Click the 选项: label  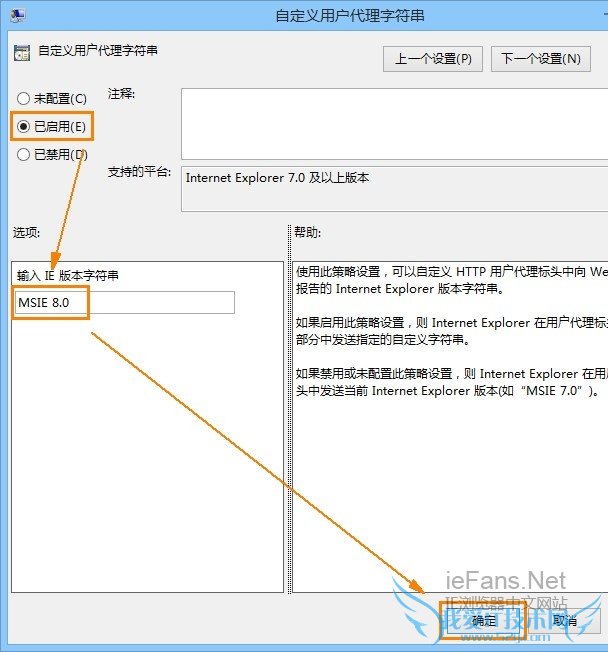tap(26, 232)
